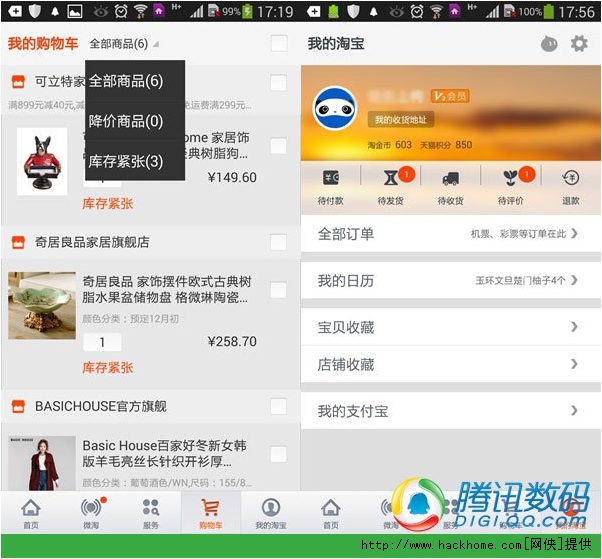Go to 首页 tab in right bottom bar
This screenshot has height=559, width=602.
[x=331, y=513]
